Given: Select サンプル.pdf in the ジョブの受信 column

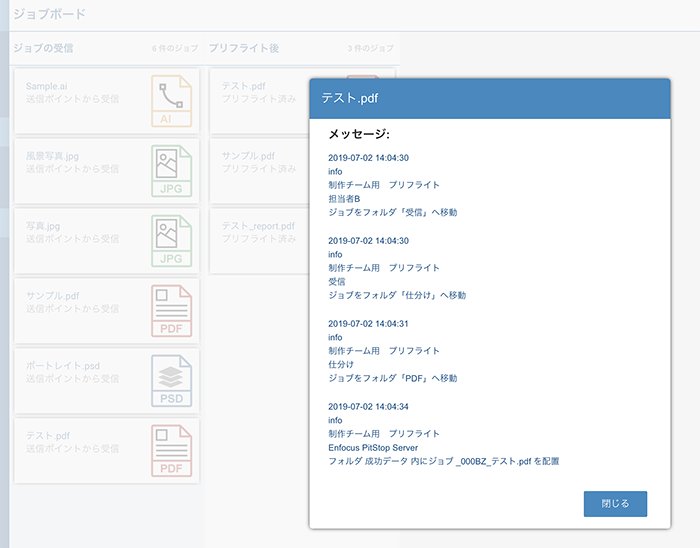Looking at the screenshot, I should tap(53, 296).
